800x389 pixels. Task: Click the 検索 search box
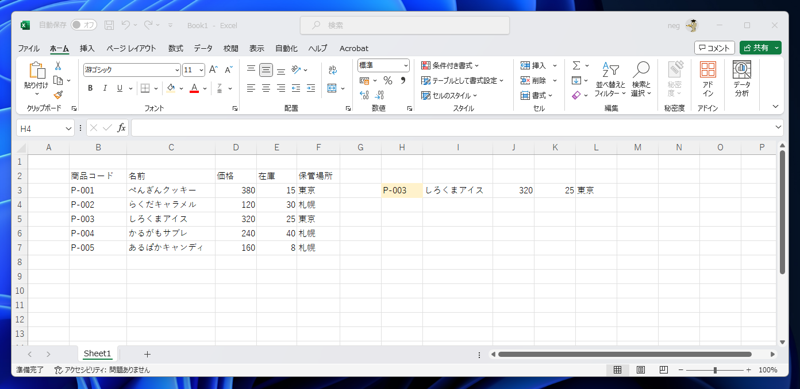(x=405, y=25)
